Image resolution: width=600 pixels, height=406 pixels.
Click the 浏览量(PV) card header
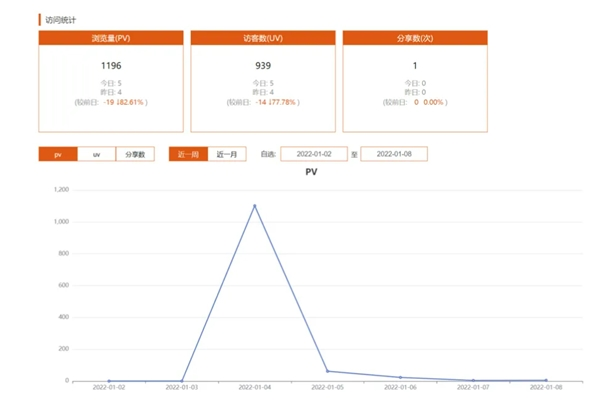point(111,38)
